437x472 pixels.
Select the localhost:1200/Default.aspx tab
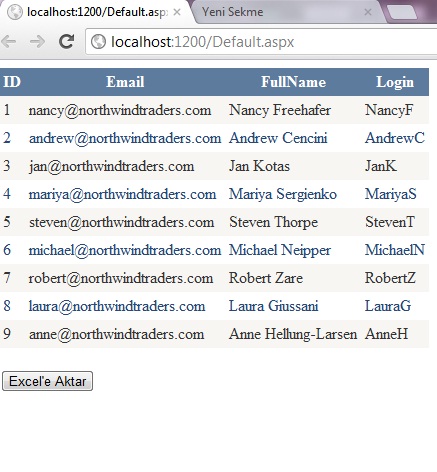95,12
